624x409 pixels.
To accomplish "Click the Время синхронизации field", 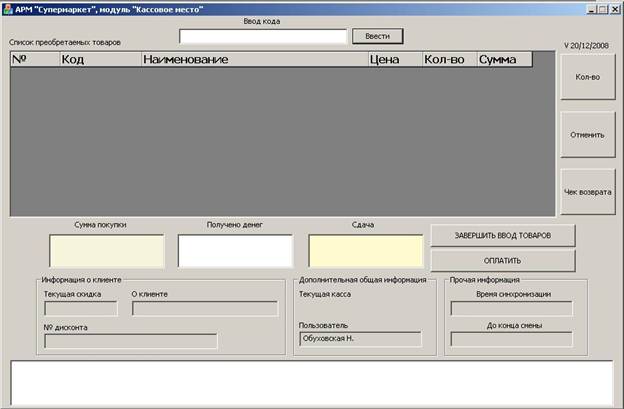I will (x=512, y=308).
